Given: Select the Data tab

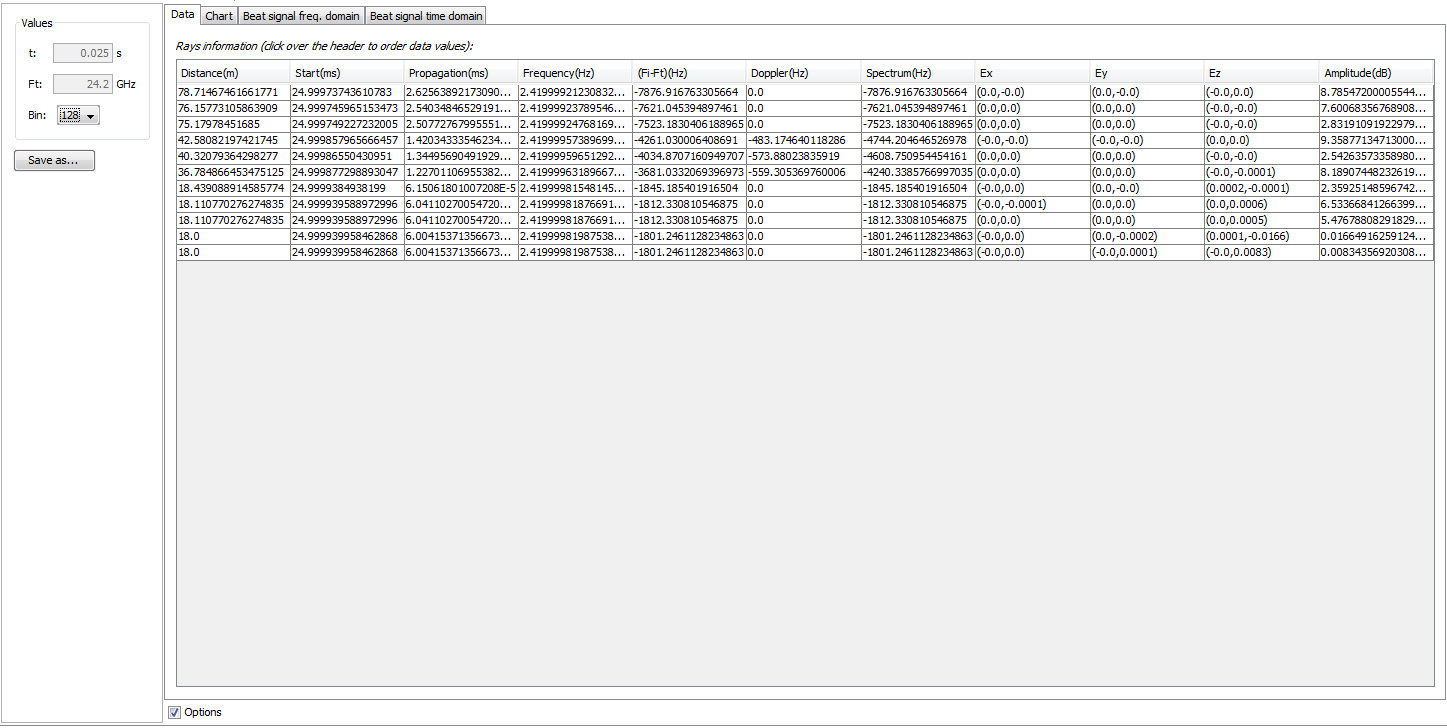Looking at the screenshot, I should (x=182, y=15).
